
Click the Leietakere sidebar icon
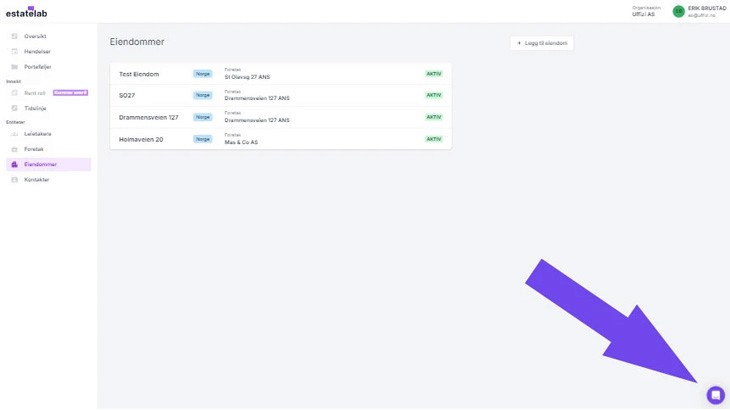point(14,134)
